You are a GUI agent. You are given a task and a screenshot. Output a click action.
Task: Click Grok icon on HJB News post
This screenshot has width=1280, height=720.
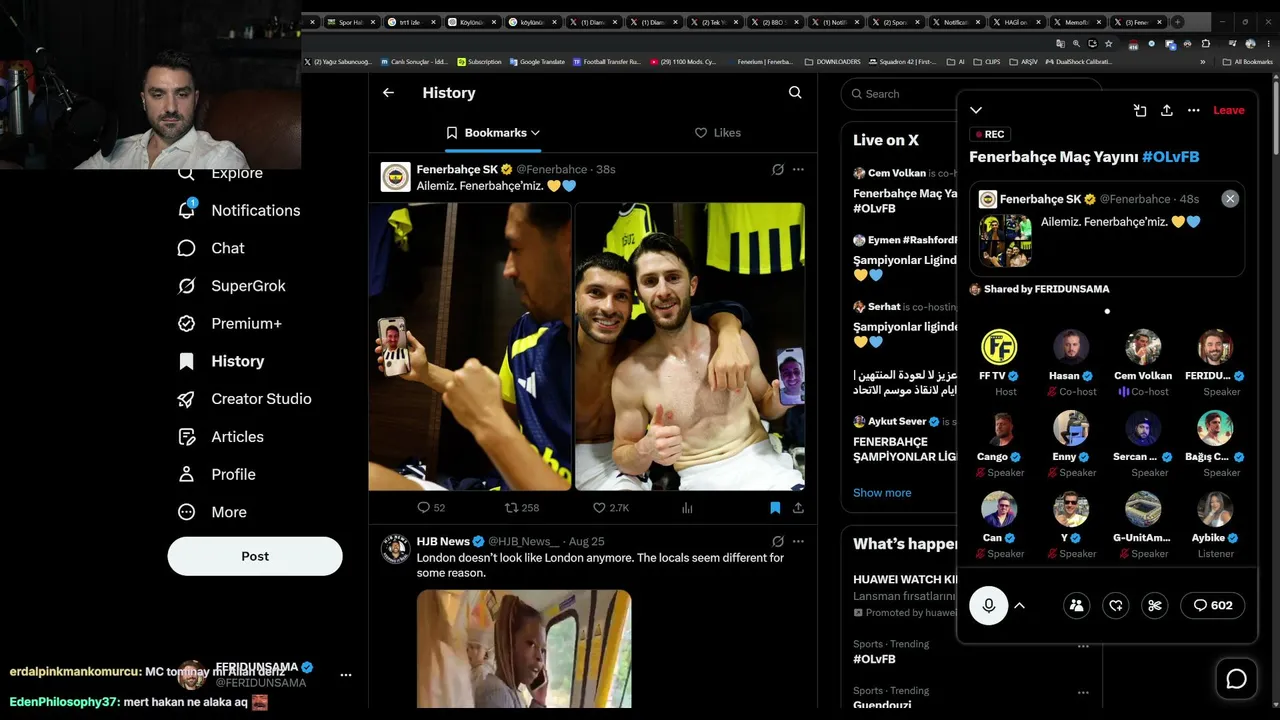tap(778, 542)
